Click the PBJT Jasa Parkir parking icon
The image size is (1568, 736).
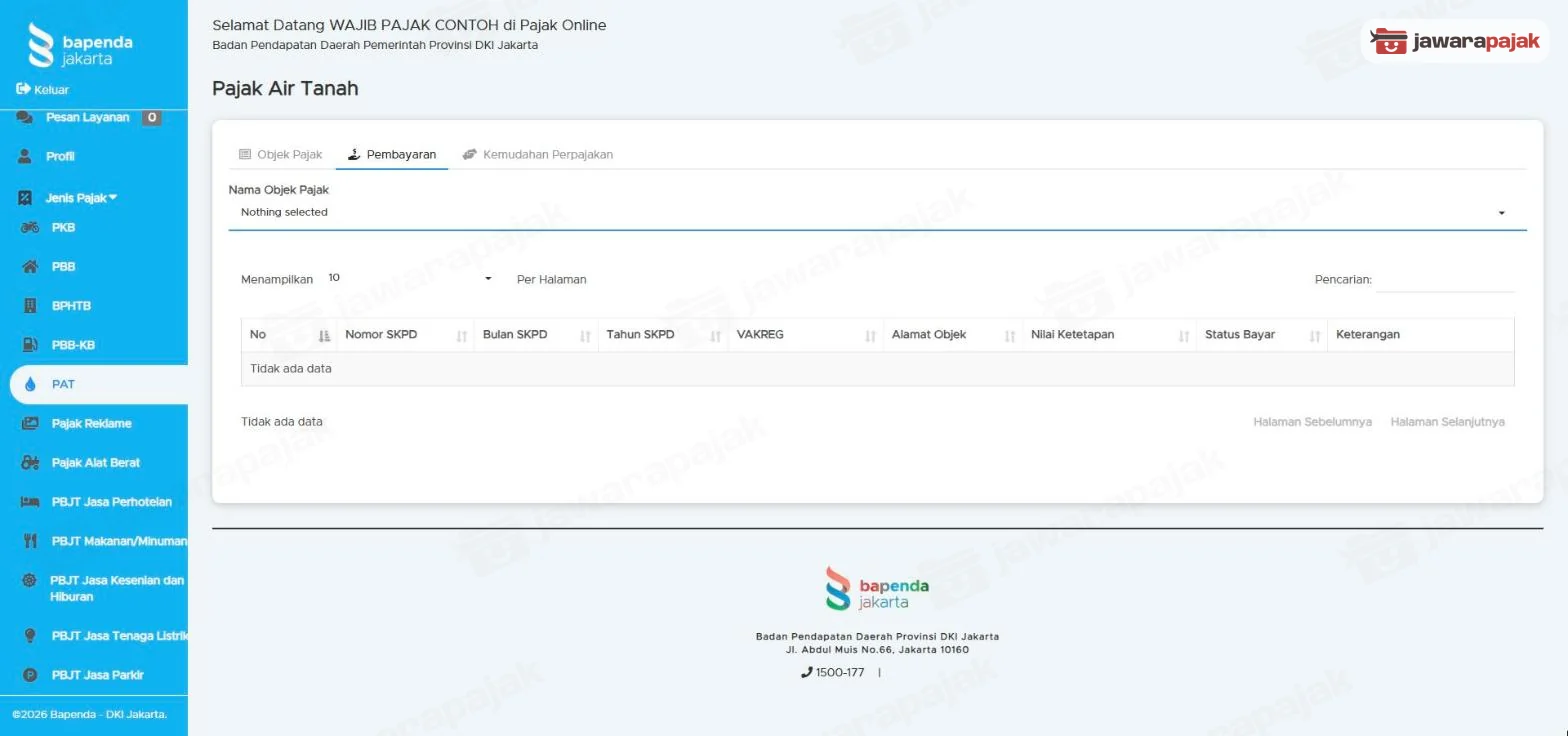30,675
